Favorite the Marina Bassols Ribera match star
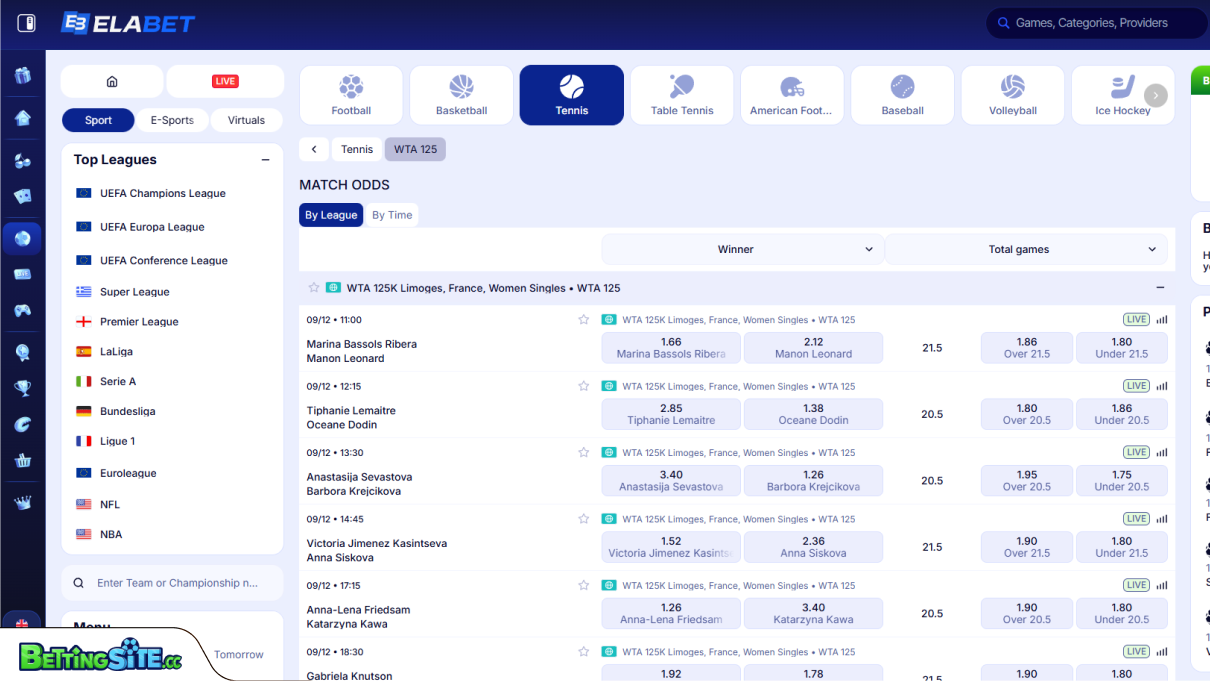 pyautogui.click(x=584, y=319)
